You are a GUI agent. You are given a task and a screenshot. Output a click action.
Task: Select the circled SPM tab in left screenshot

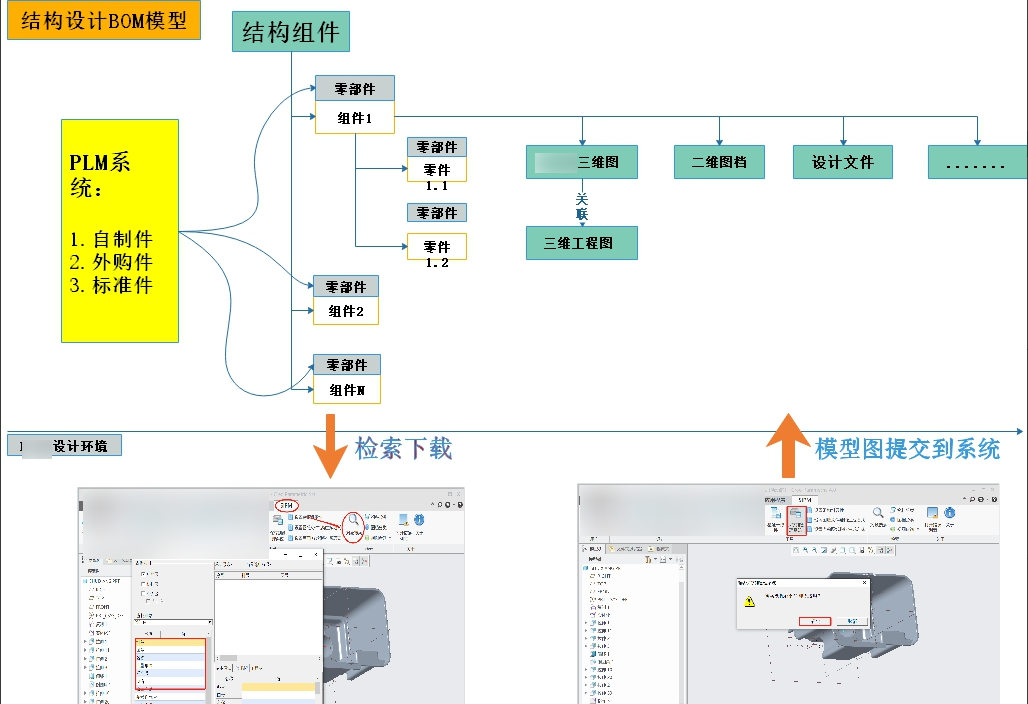[x=287, y=505]
